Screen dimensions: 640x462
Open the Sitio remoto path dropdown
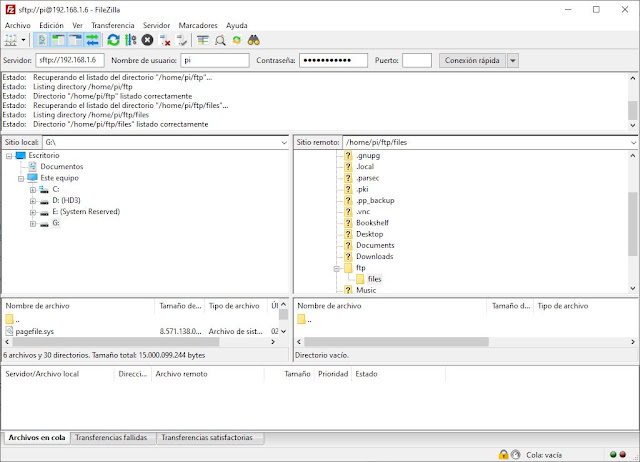click(633, 142)
